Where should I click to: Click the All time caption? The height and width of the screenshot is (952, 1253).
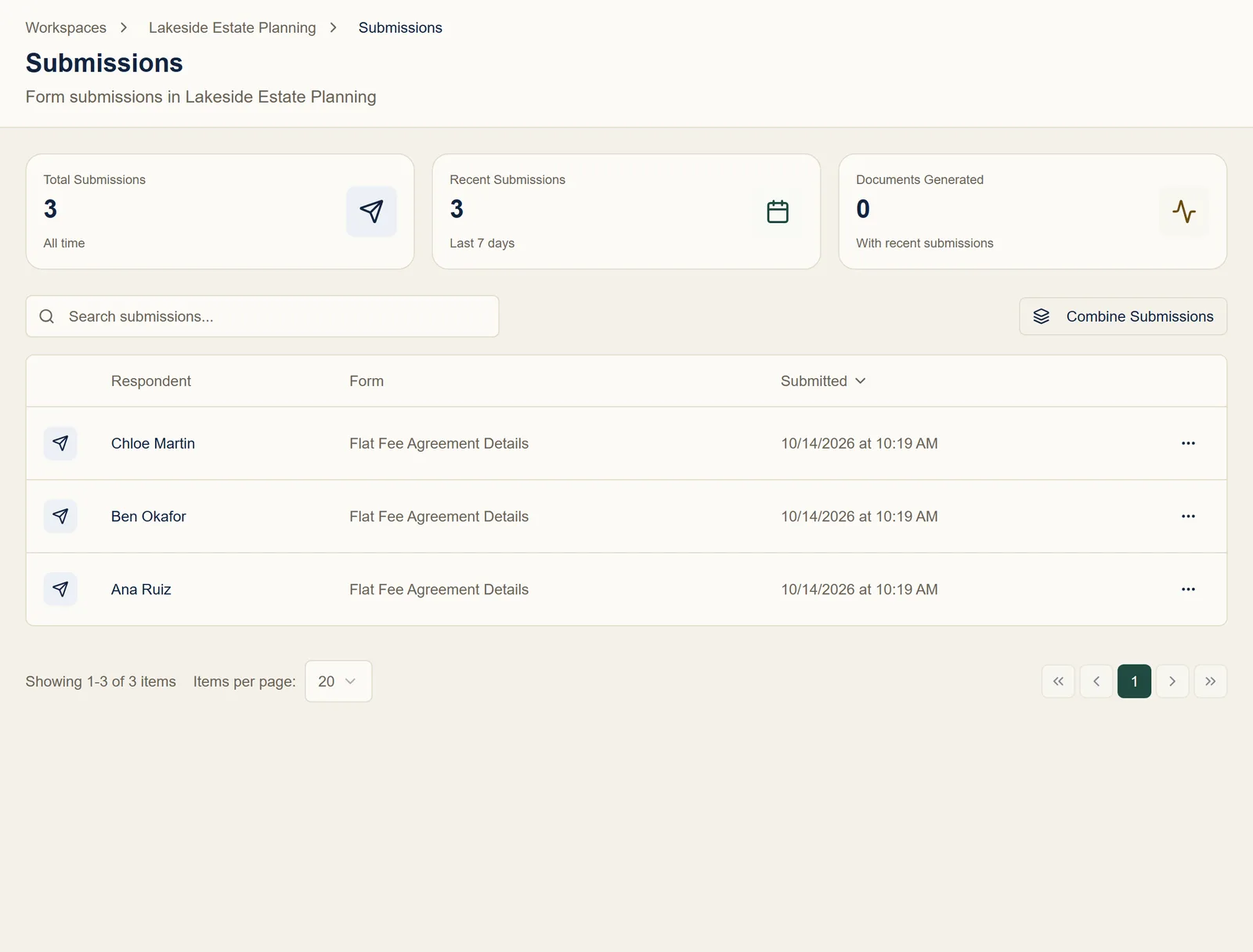(x=64, y=243)
